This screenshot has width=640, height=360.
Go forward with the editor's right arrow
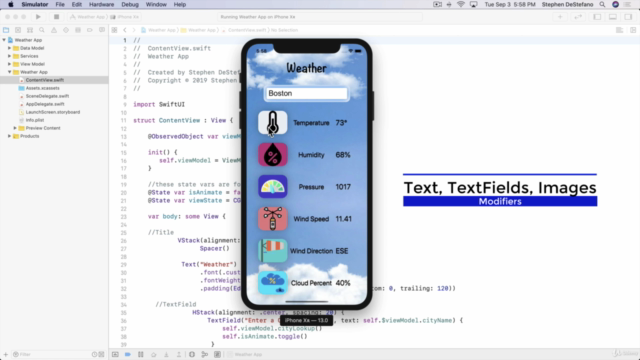(133, 30)
